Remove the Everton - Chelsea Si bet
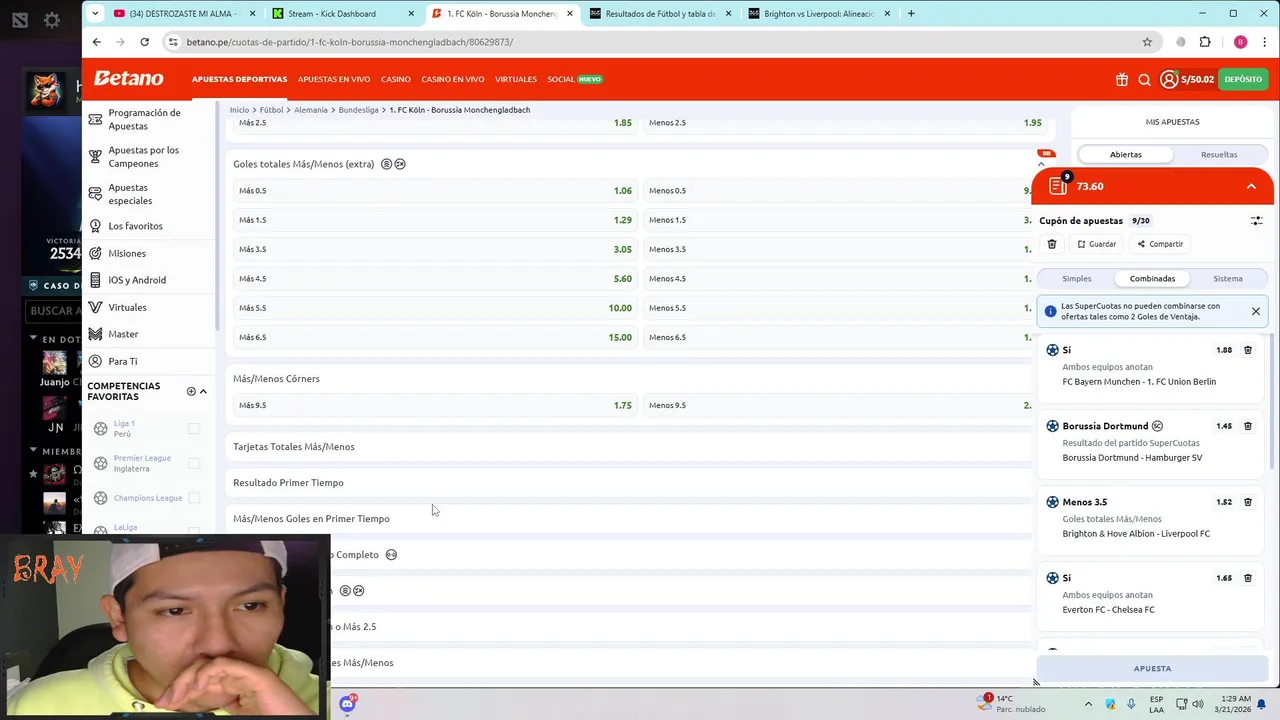The width and height of the screenshot is (1280, 720). coord(1248,578)
